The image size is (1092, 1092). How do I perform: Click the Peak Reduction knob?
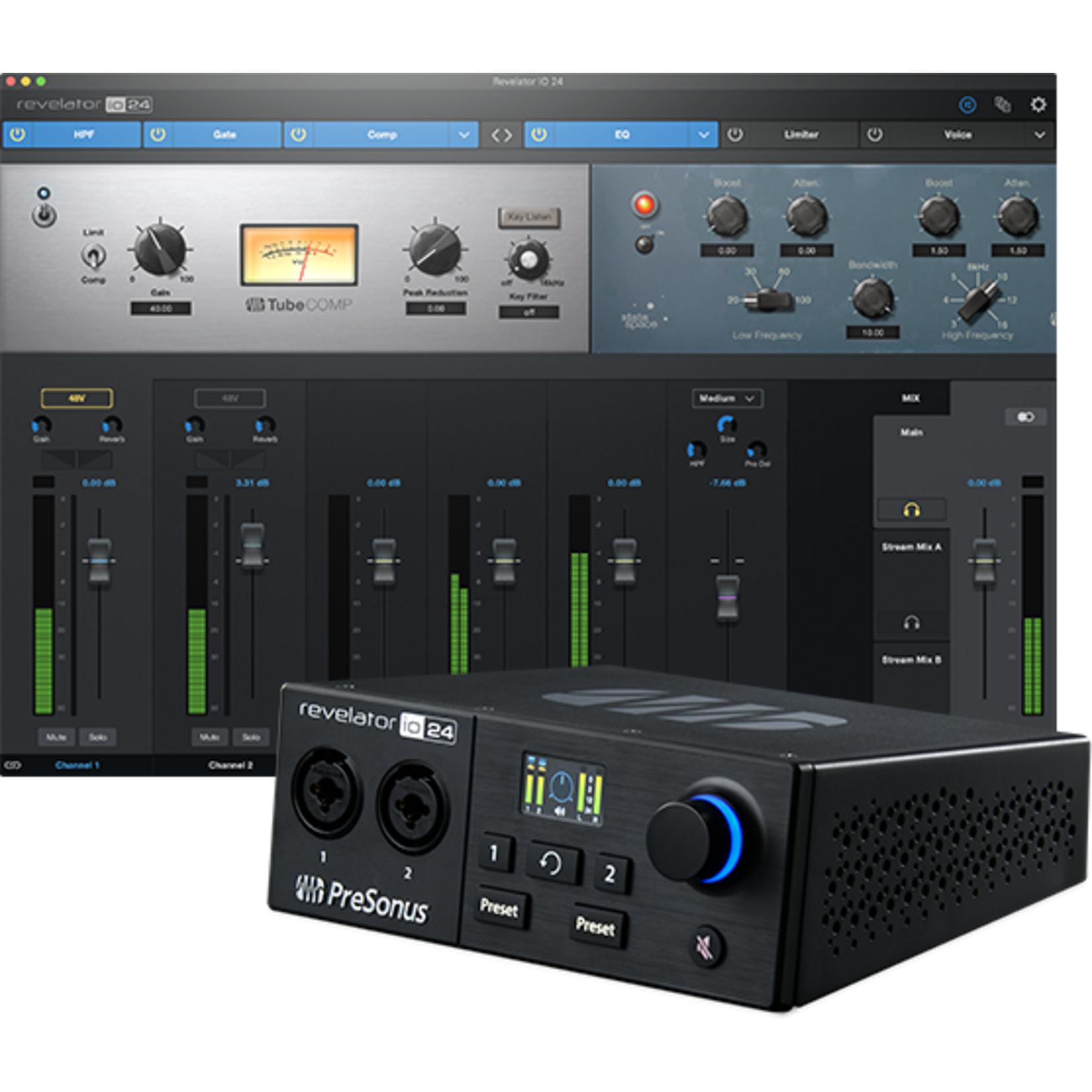tap(434, 250)
